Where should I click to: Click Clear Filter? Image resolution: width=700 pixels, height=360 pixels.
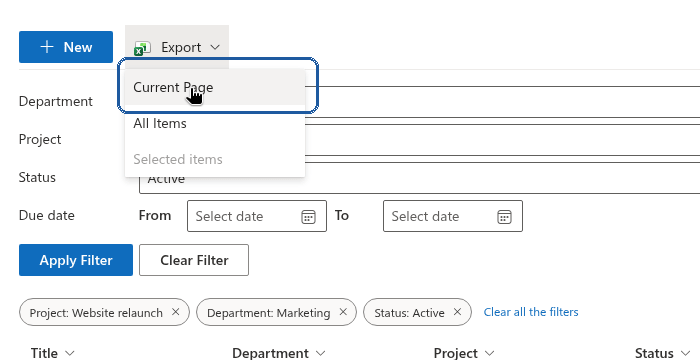[194, 260]
